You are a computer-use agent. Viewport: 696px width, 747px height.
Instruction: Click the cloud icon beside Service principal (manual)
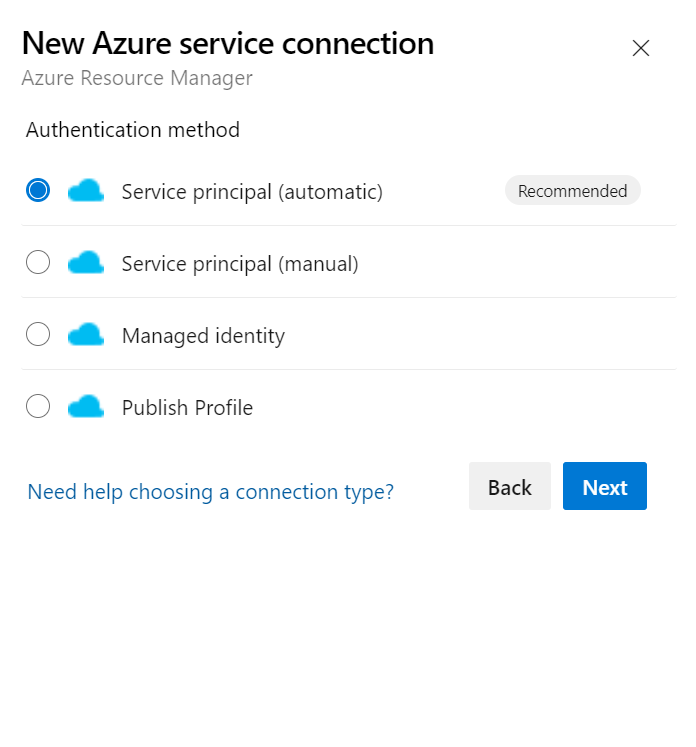point(86,263)
